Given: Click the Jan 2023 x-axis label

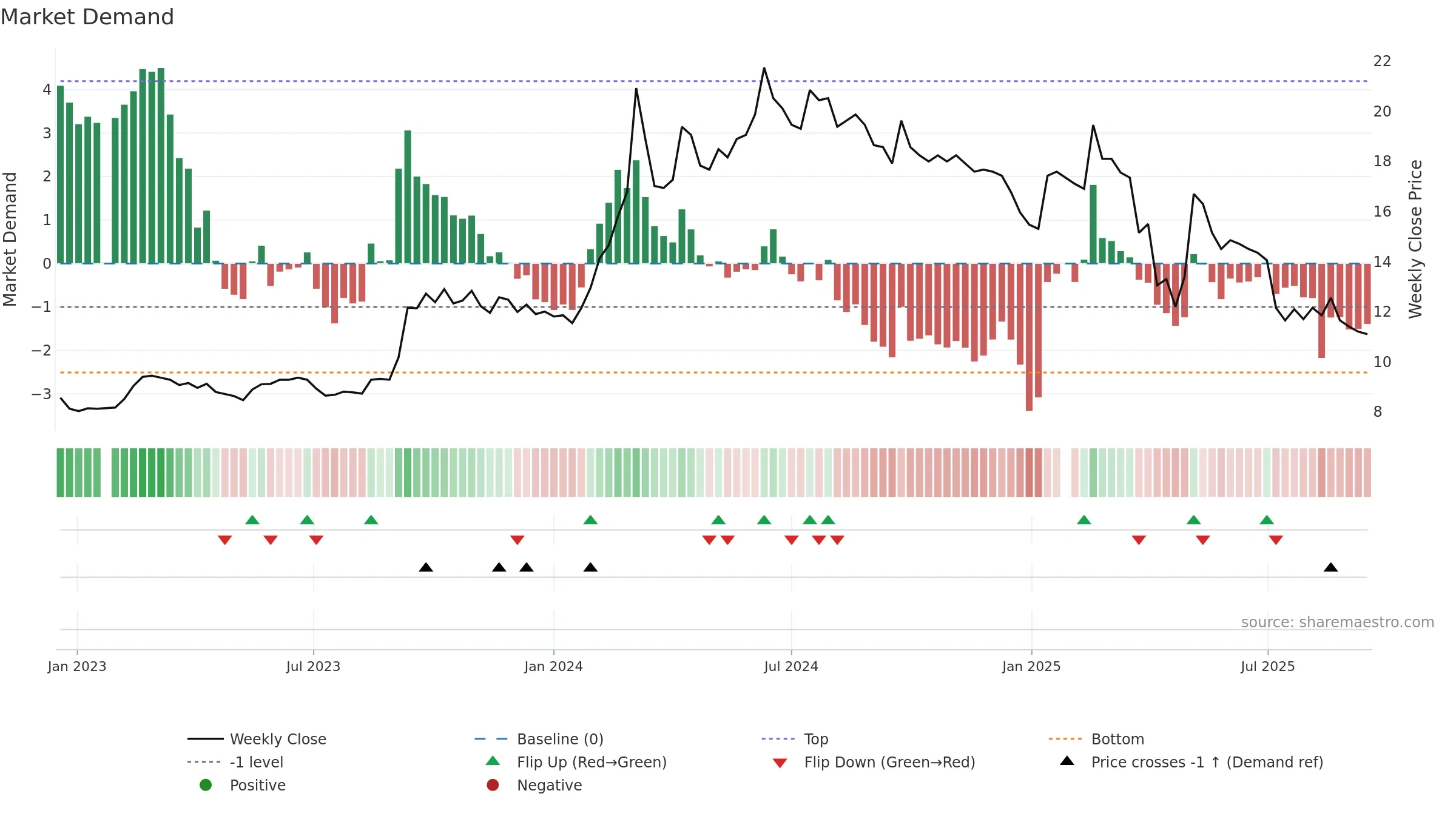Looking at the screenshot, I should point(77,666).
